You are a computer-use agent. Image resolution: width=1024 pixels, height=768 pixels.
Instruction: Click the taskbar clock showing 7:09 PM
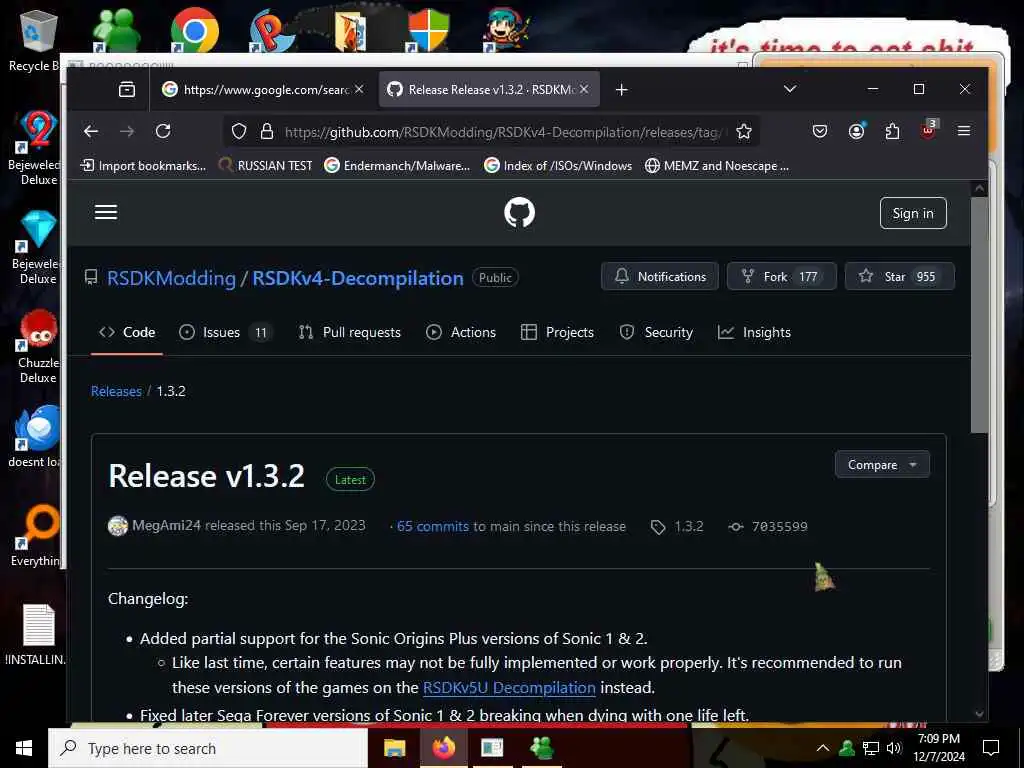click(939, 748)
